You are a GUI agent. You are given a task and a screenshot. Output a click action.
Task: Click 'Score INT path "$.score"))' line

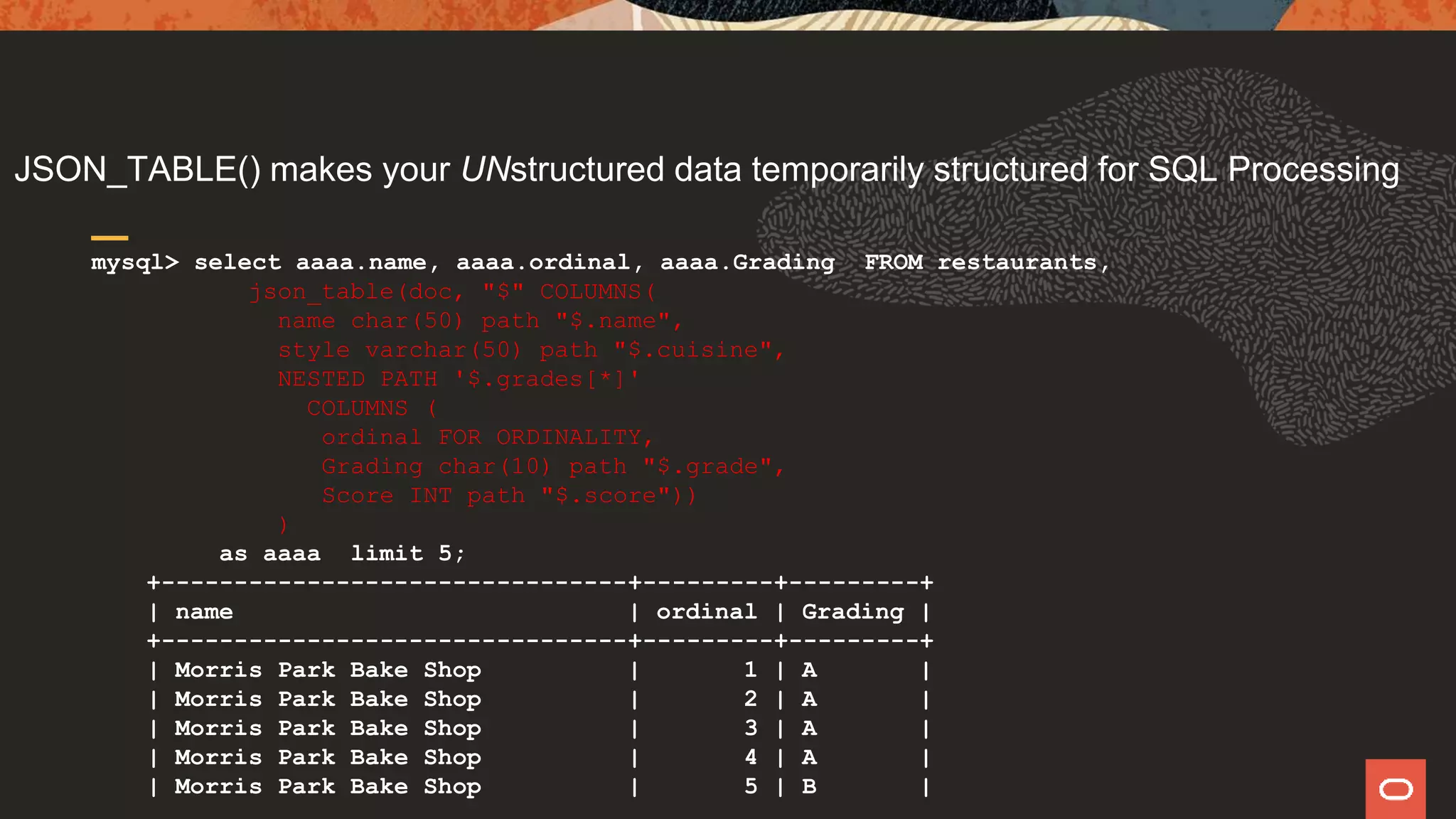click(509, 496)
